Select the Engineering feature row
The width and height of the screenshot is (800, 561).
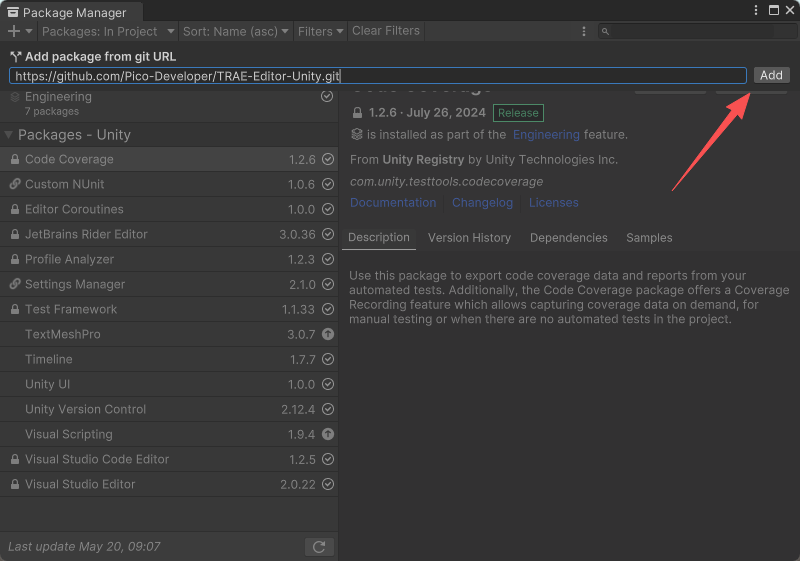(x=169, y=104)
